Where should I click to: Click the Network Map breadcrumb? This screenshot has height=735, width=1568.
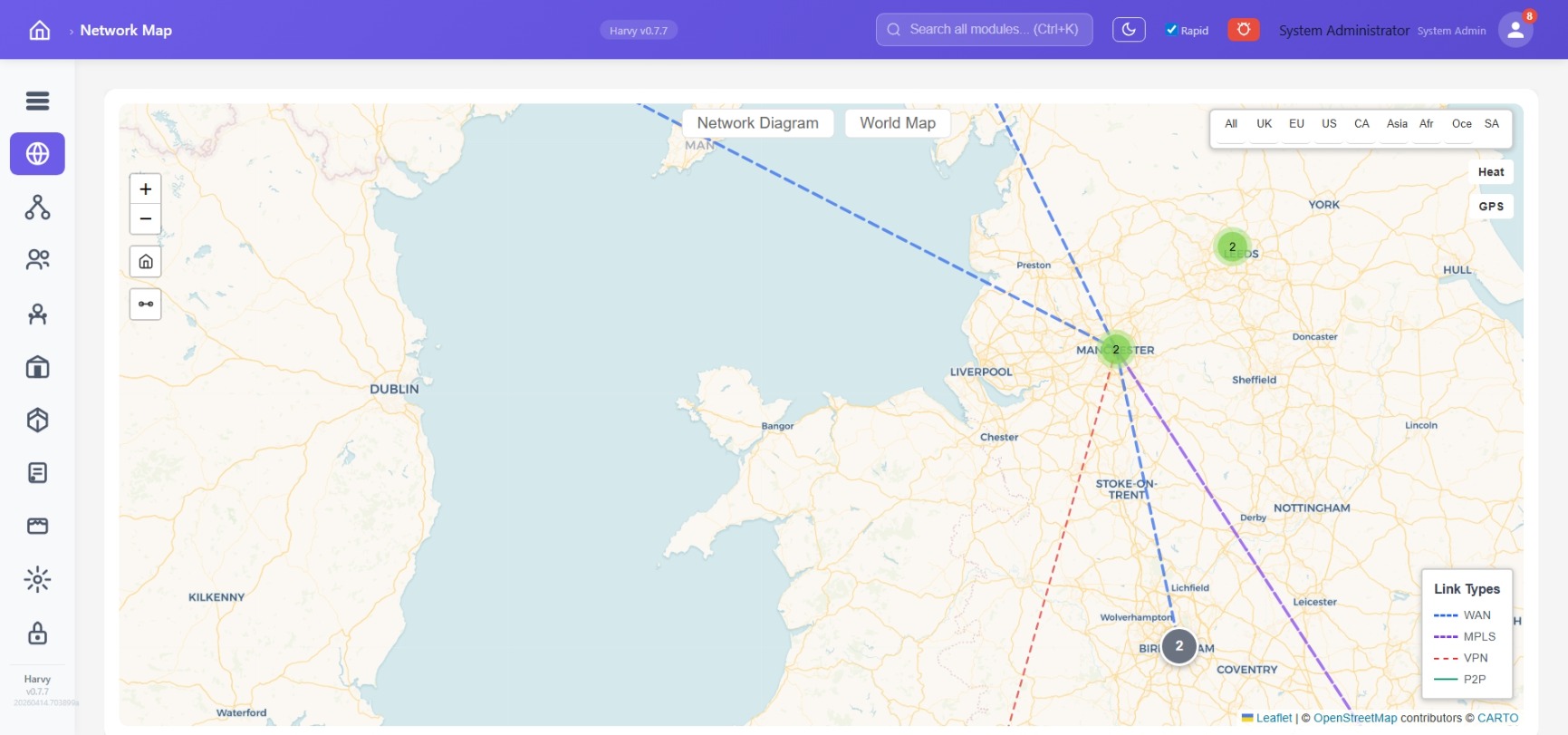(x=126, y=30)
